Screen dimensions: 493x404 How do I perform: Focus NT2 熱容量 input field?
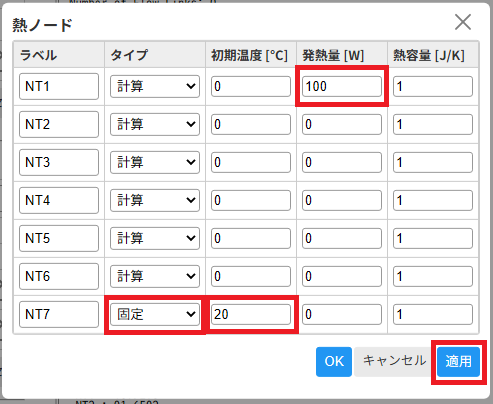[x=433, y=124]
